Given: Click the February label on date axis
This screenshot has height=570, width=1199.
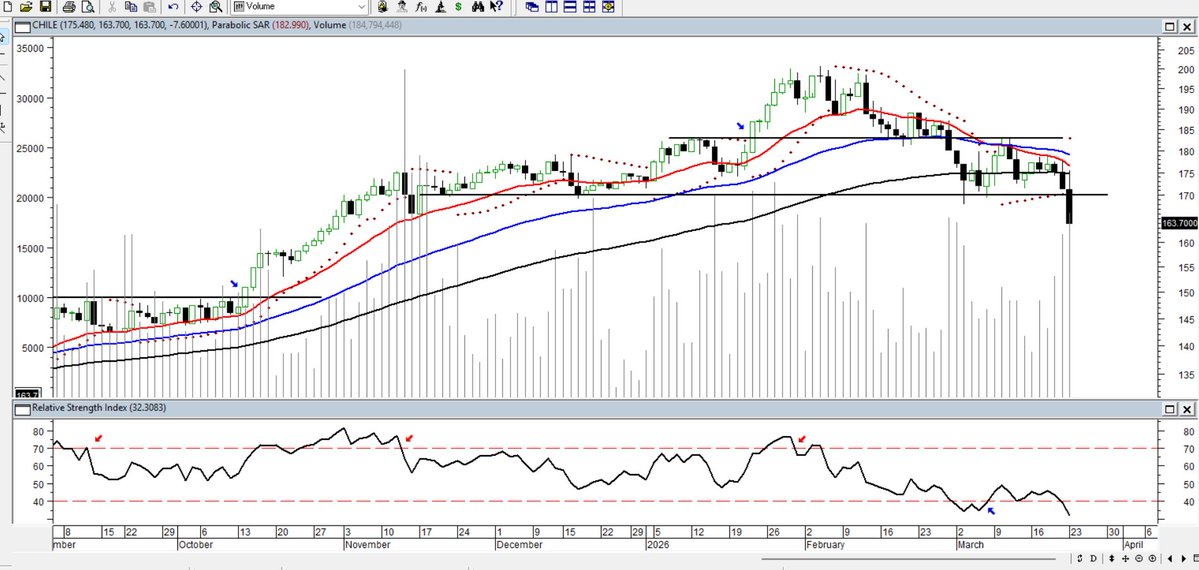Looking at the screenshot, I should coord(825,545).
